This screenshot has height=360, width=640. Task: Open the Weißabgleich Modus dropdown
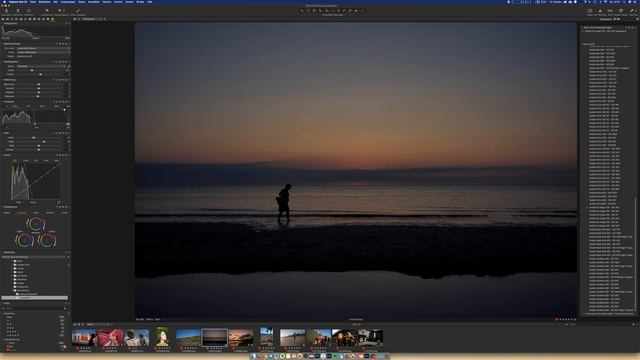click(41, 66)
